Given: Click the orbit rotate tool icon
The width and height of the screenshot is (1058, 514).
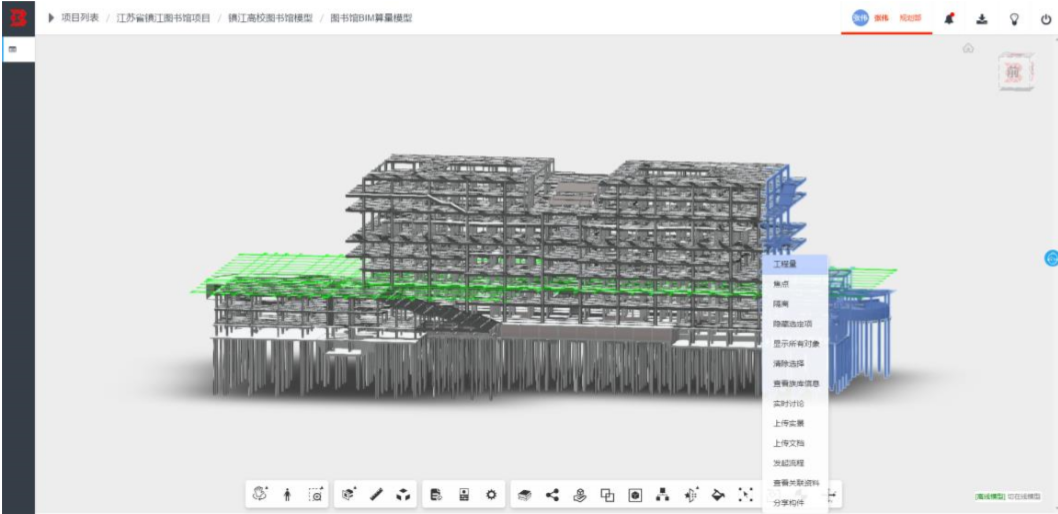Looking at the screenshot, I should [x=260, y=494].
